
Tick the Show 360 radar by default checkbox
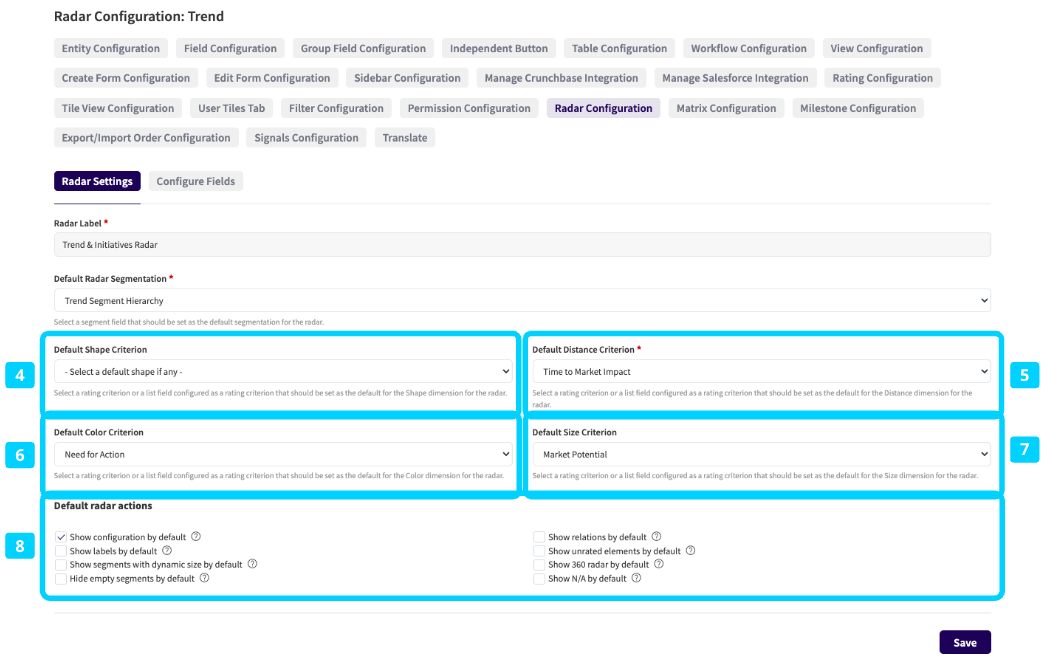coord(539,564)
